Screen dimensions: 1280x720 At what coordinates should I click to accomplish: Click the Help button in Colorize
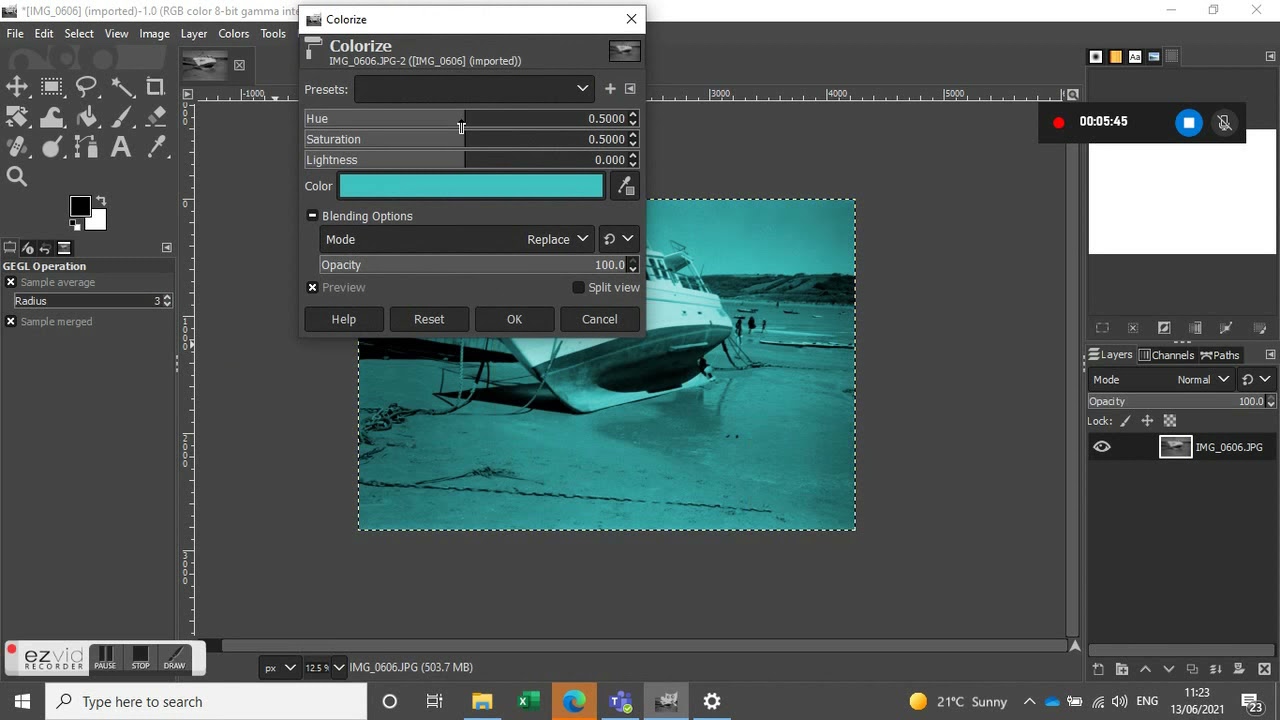[344, 319]
